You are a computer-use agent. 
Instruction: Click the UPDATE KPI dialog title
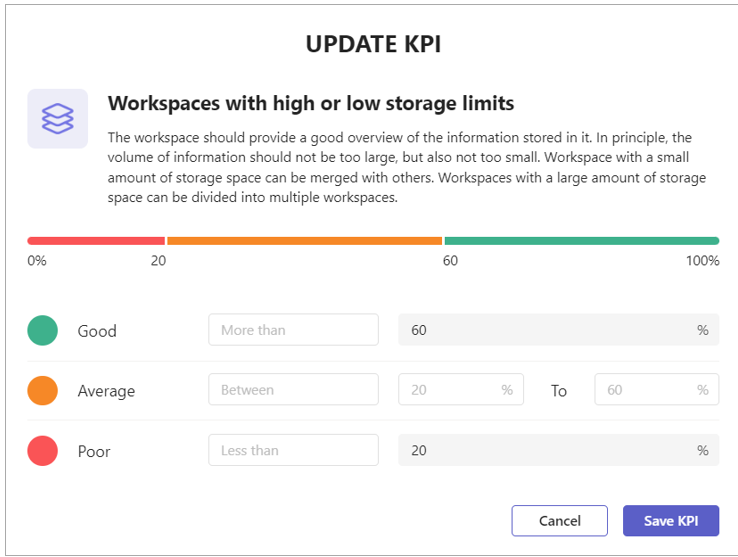point(373,44)
